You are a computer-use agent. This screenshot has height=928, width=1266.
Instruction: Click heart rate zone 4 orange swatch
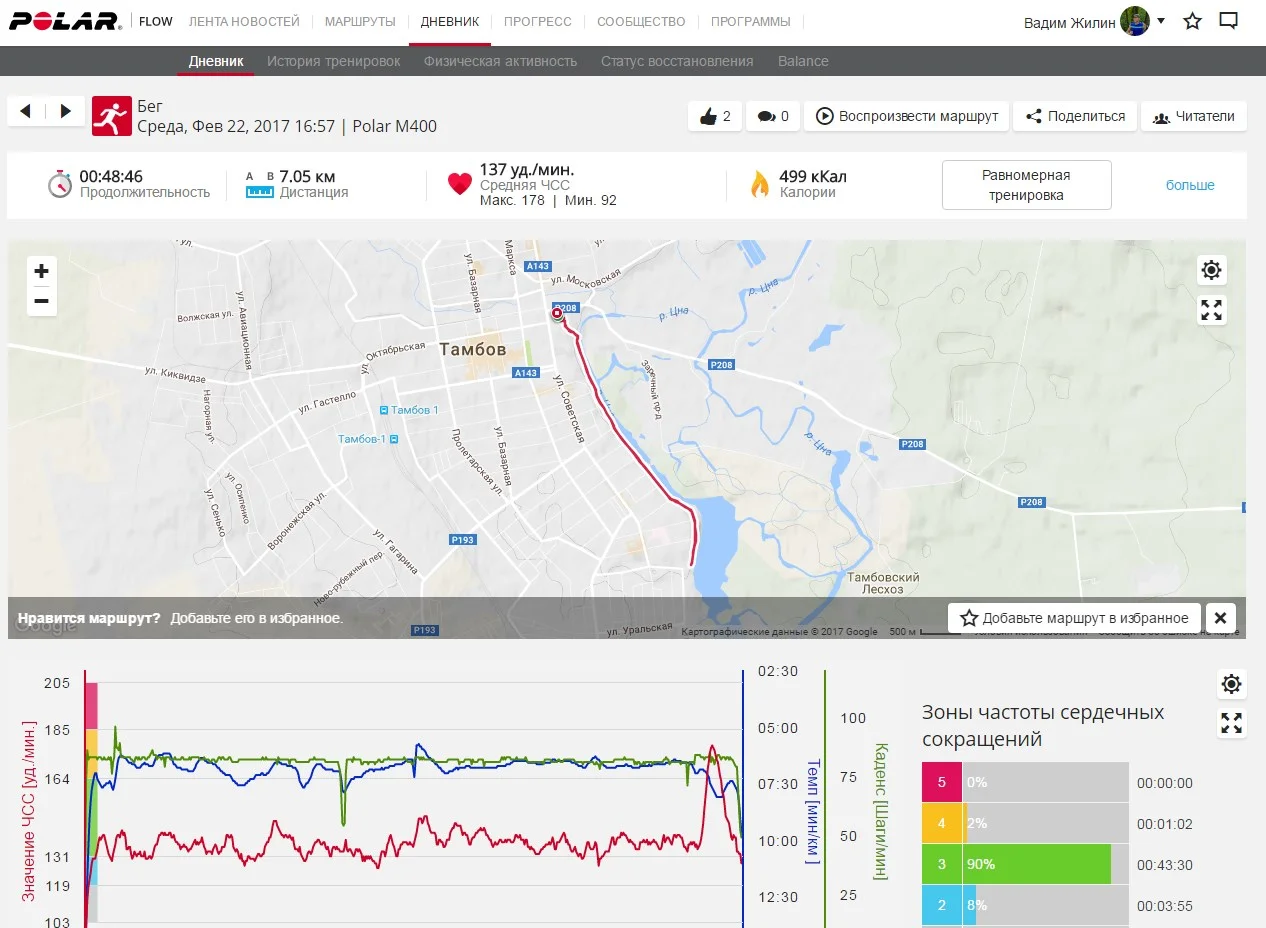pyautogui.click(x=942, y=823)
